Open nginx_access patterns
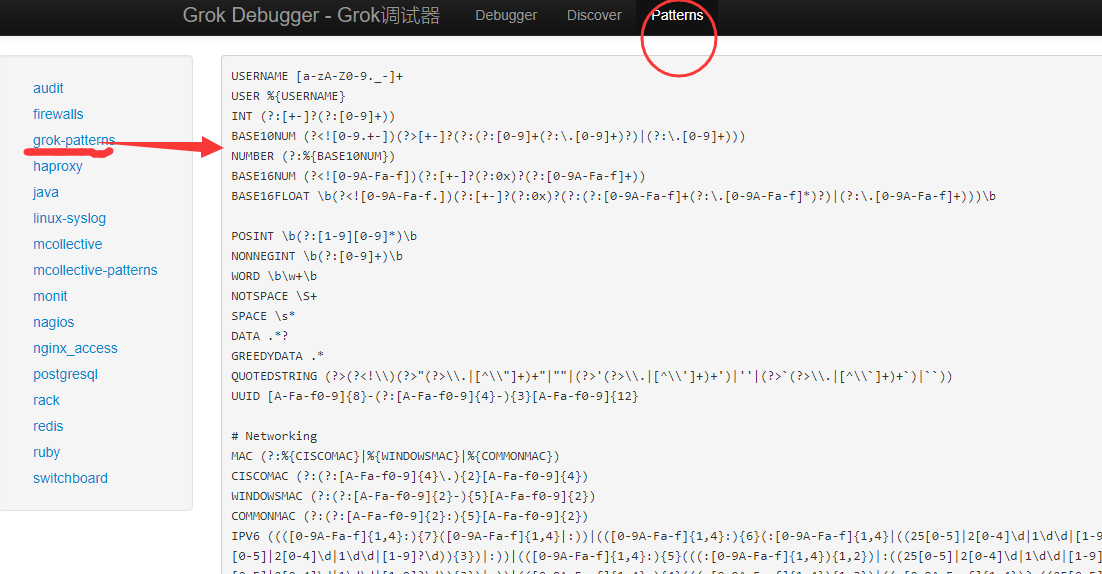1102x574 pixels. click(x=75, y=348)
